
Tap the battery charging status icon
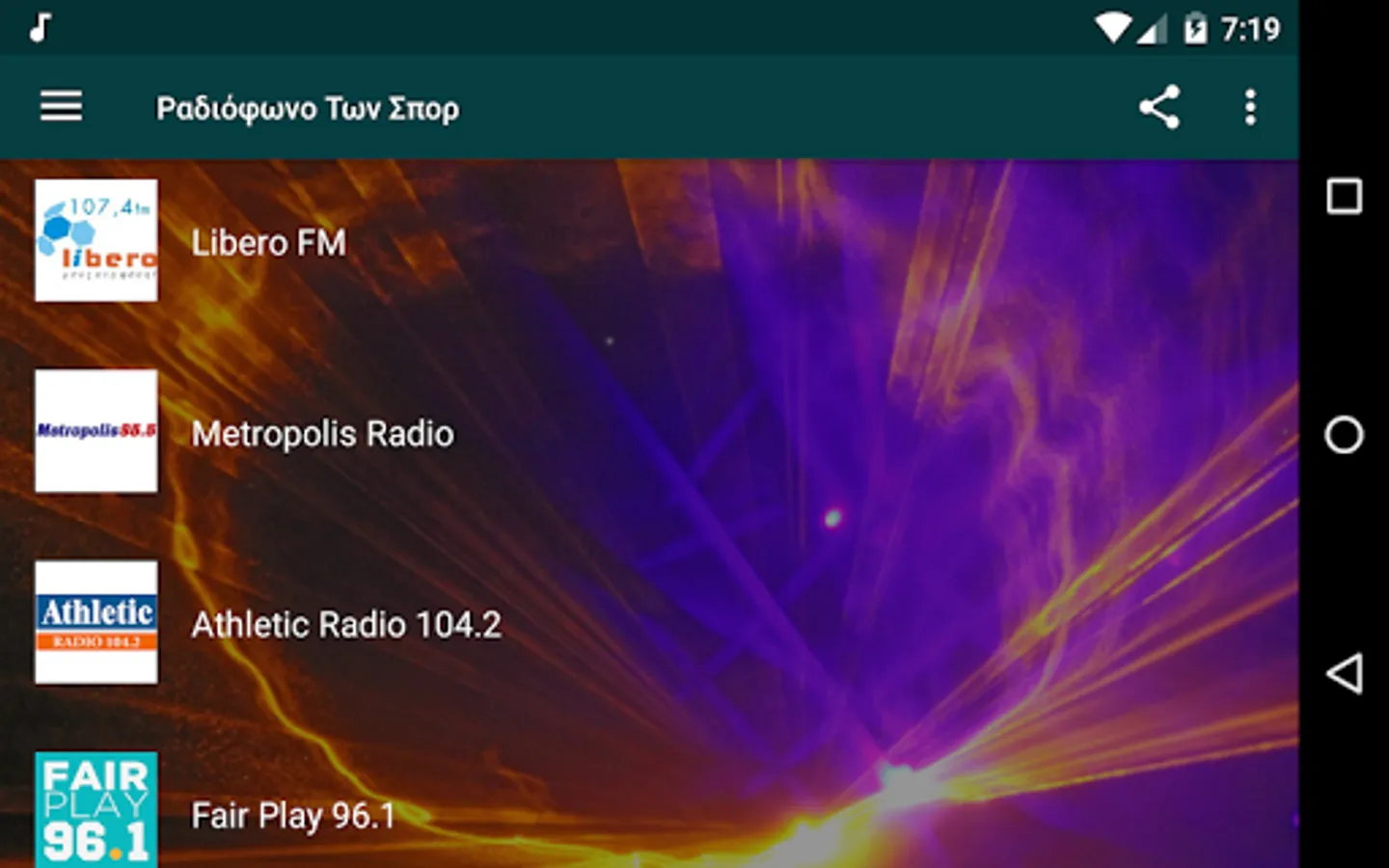point(1195,28)
